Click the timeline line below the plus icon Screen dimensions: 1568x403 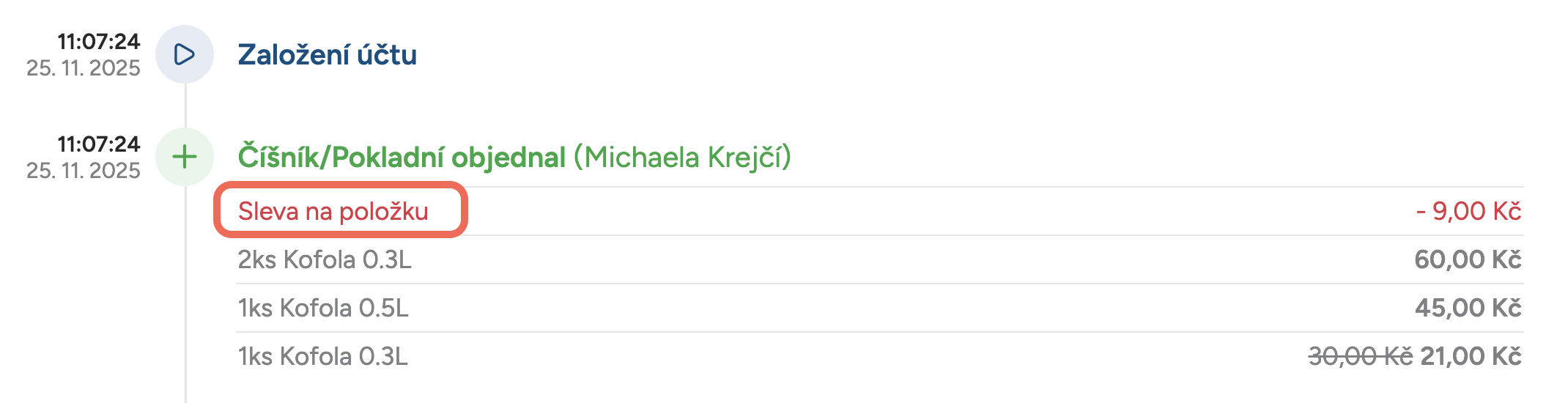tap(185, 293)
